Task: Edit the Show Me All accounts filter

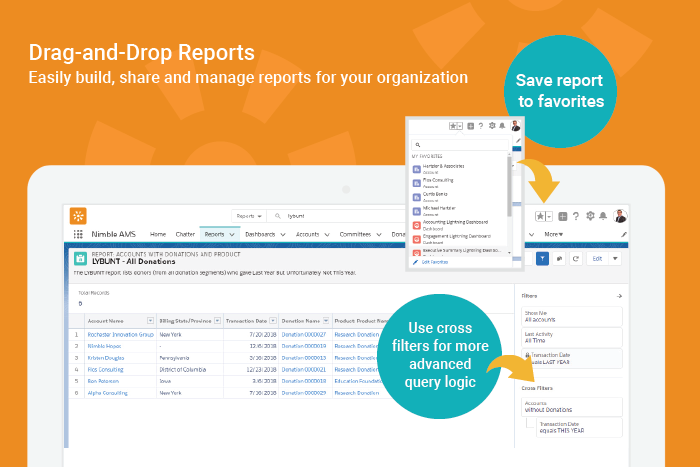Action: (572, 317)
